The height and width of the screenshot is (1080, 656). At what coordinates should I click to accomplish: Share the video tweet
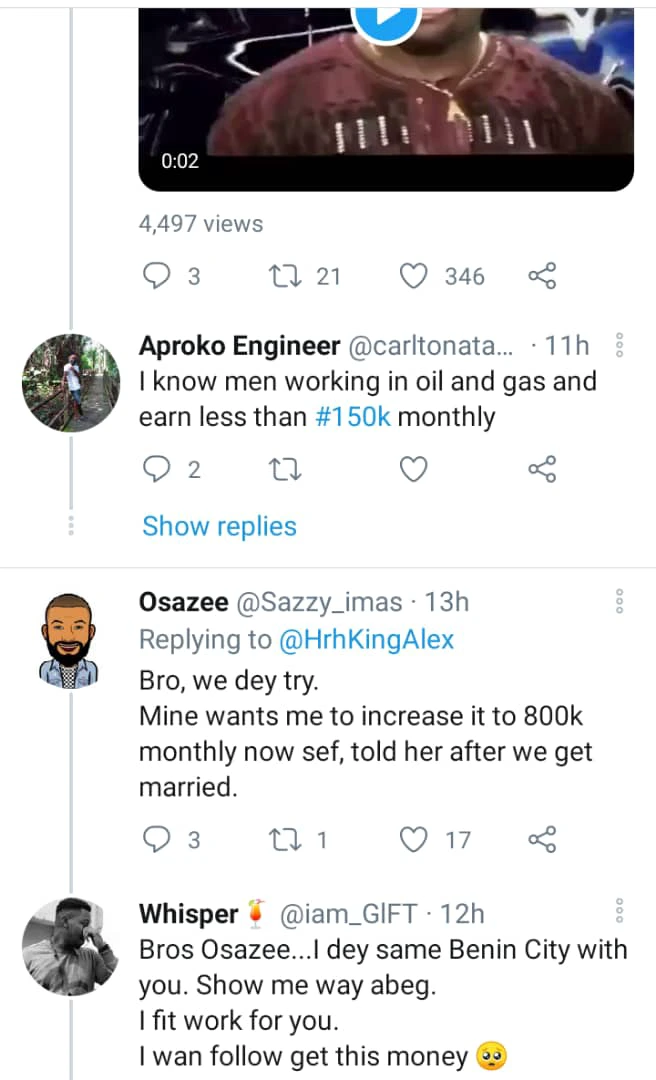point(542,276)
